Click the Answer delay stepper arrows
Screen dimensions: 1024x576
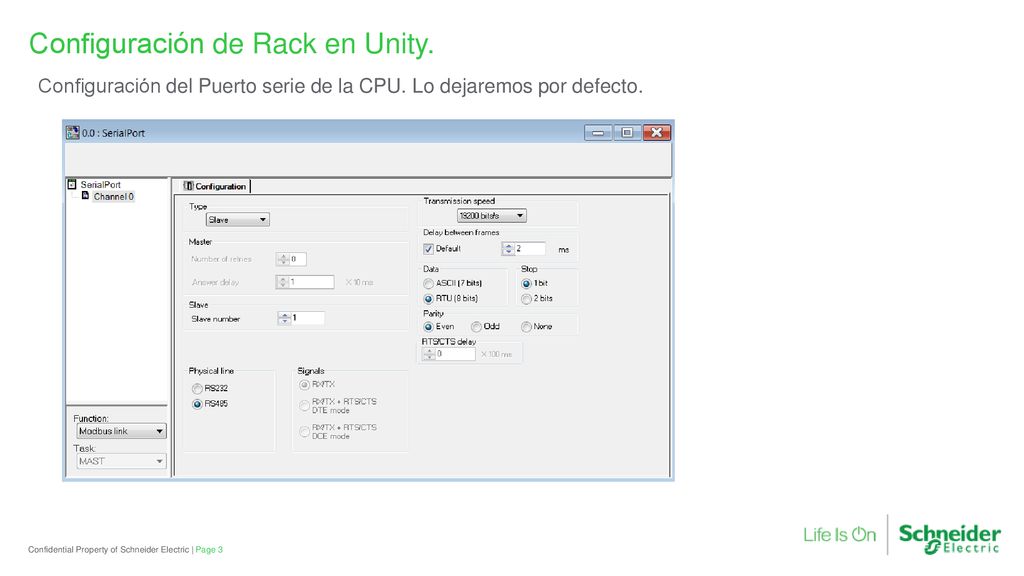(283, 282)
